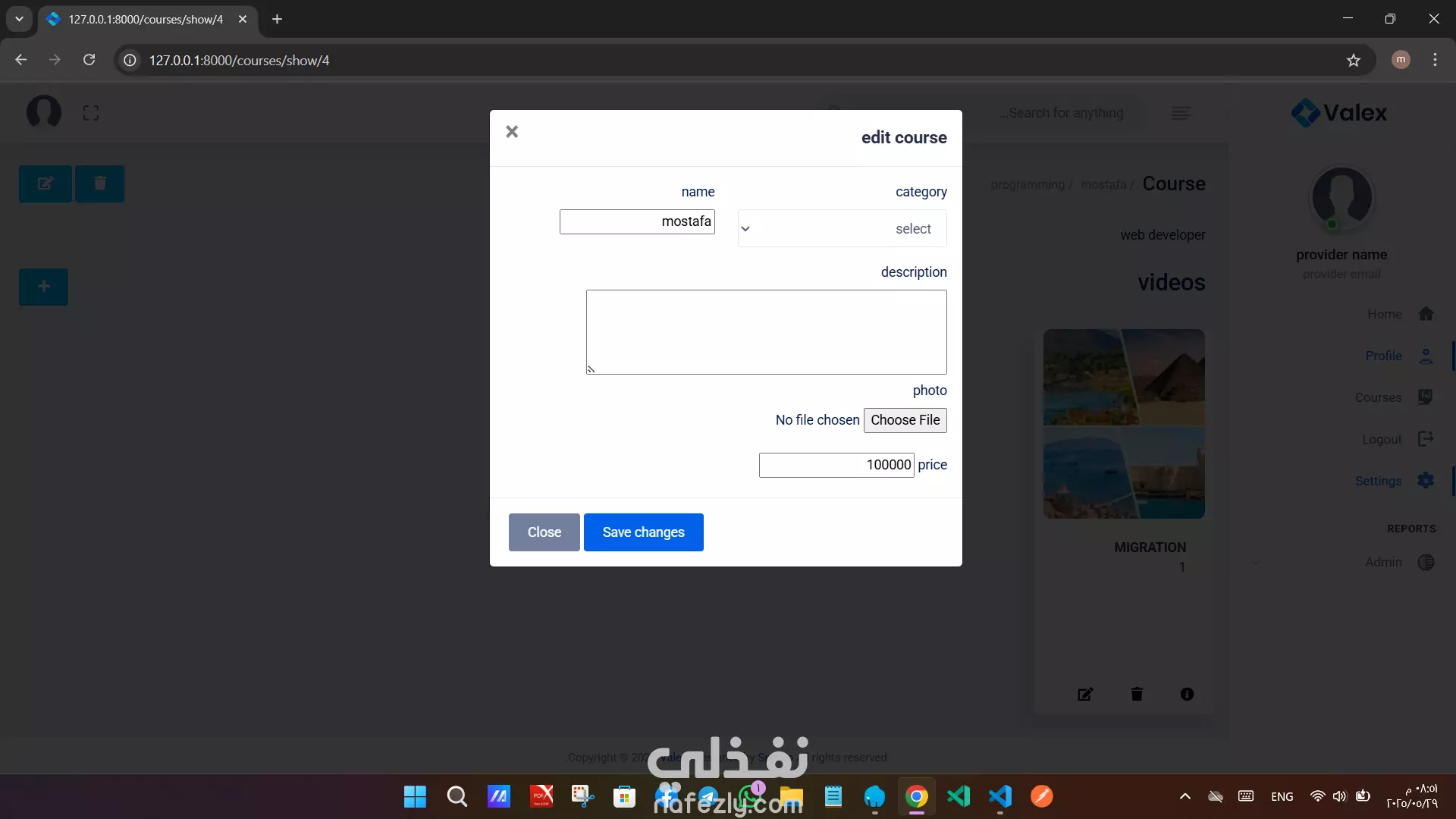The image size is (1456, 819).
Task: Click the web developer description text
Action: (x=1163, y=235)
